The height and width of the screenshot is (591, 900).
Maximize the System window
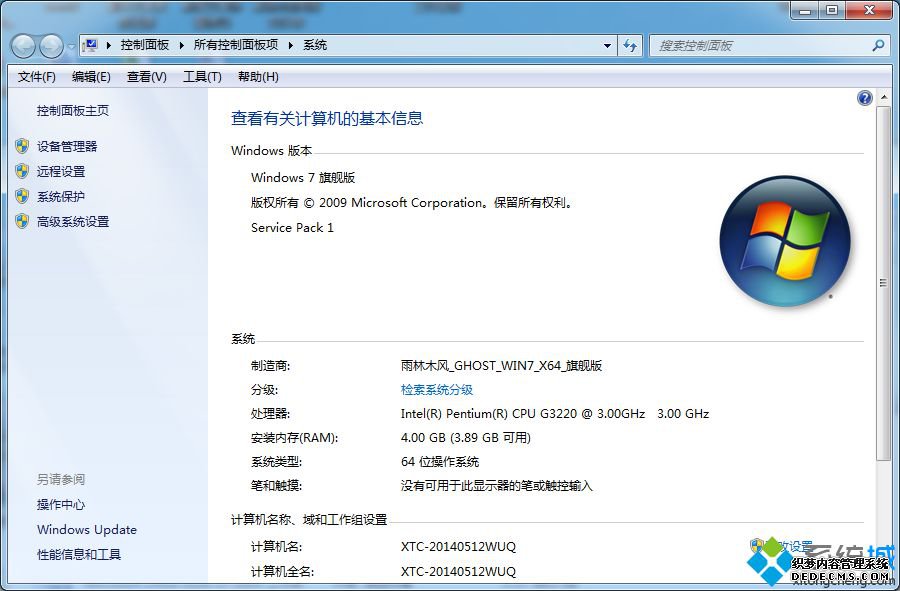[x=832, y=10]
